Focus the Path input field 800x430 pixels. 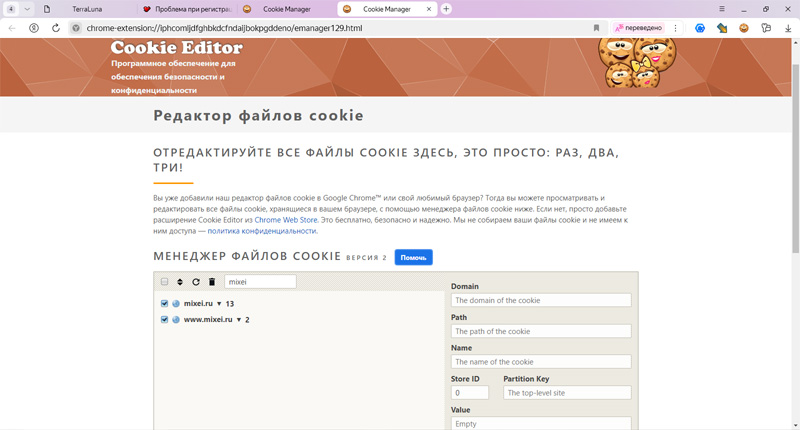tap(541, 331)
